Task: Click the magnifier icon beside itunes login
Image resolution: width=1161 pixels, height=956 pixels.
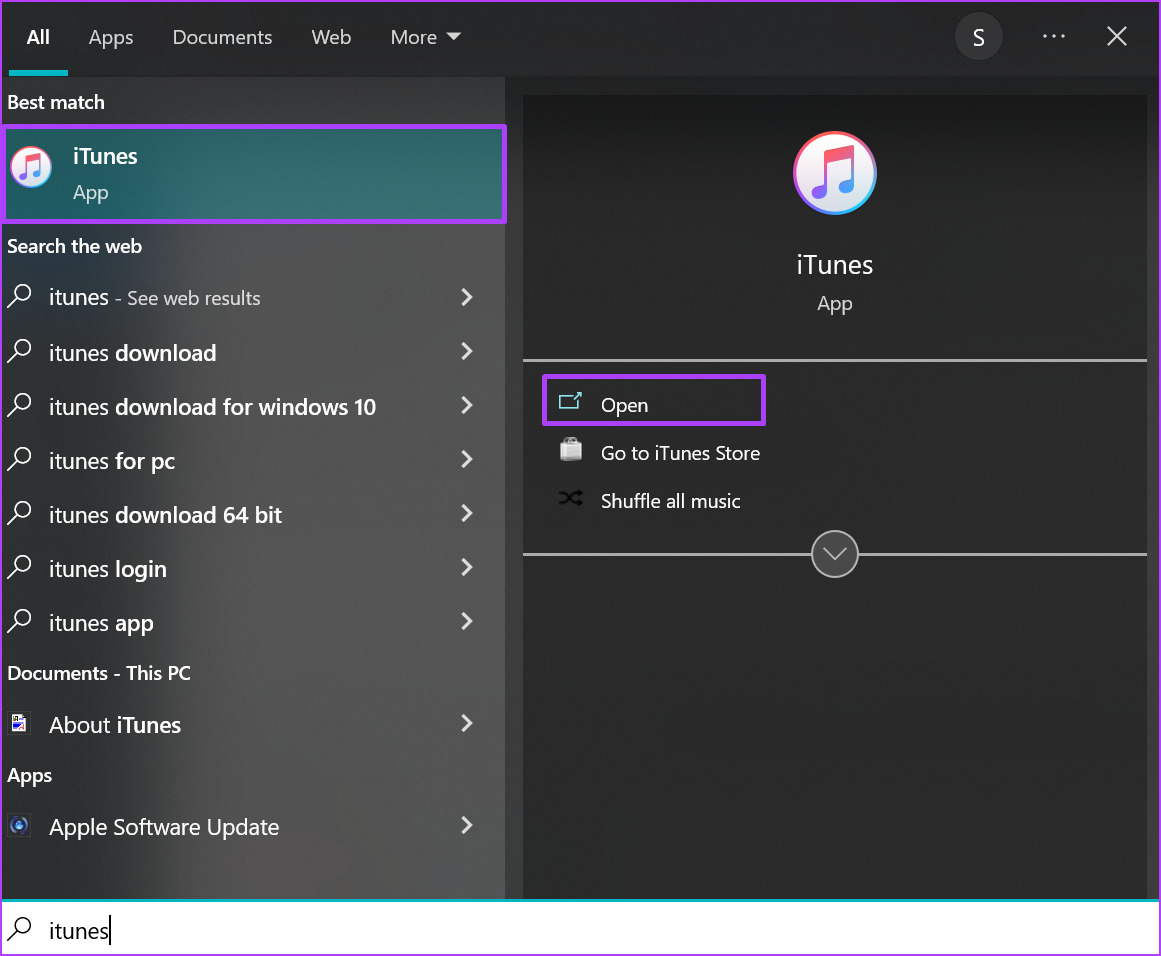Action: 20,569
